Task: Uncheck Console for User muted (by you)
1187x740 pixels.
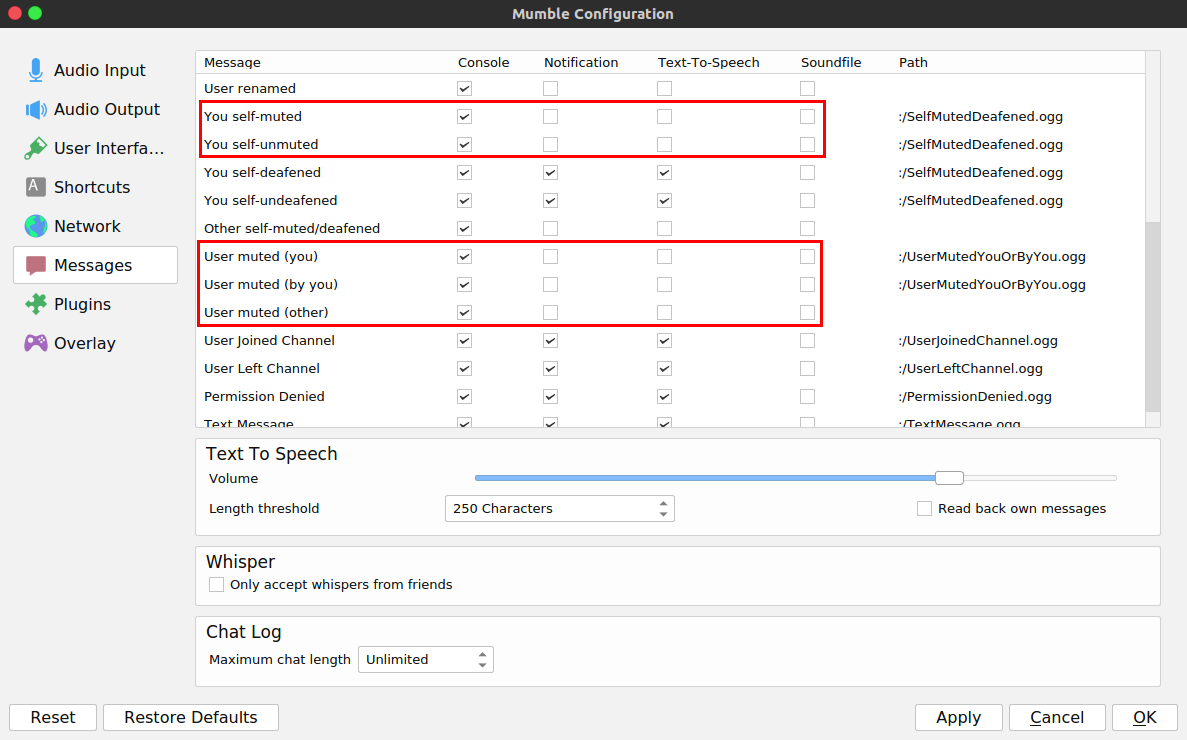Action: pyautogui.click(x=465, y=284)
